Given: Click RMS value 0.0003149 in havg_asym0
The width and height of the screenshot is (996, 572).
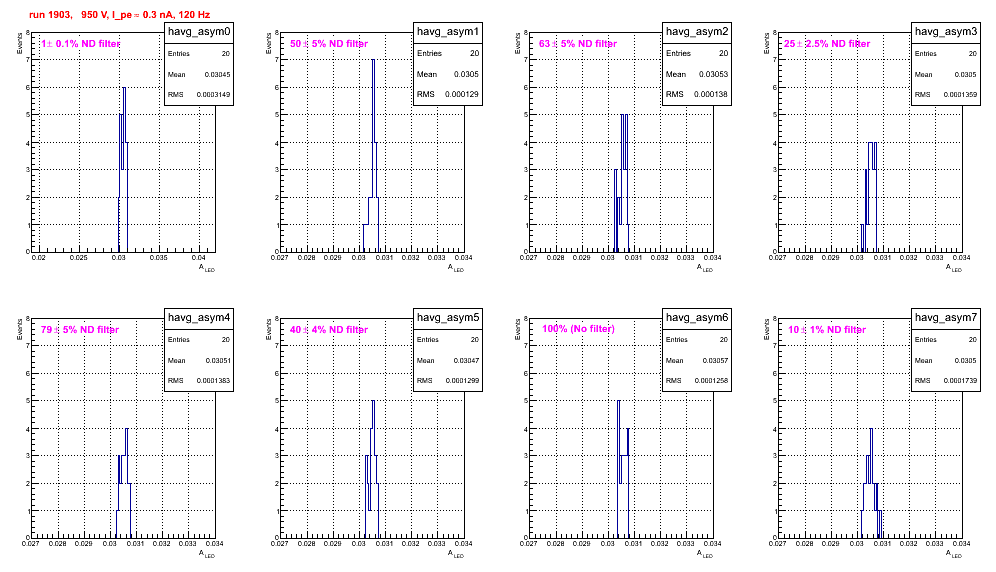Looking at the screenshot, I should (x=213, y=95).
